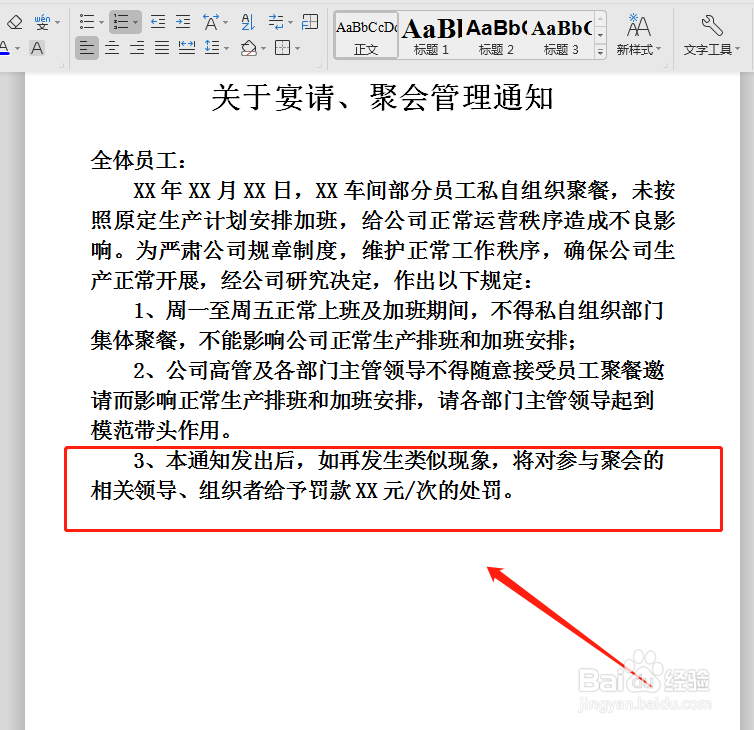Click the increase indent icon
754x730 pixels.
tap(183, 22)
